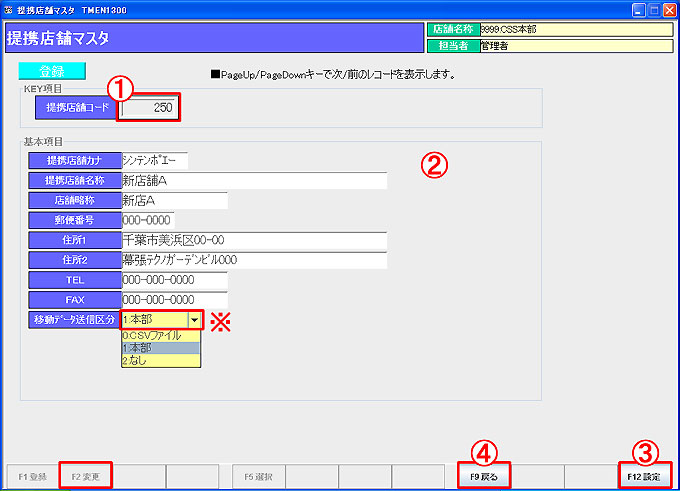Click the 店舗名称 field showing 9999:CSS本部
Viewport: 680px width, 491px height.
tap(576, 29)
